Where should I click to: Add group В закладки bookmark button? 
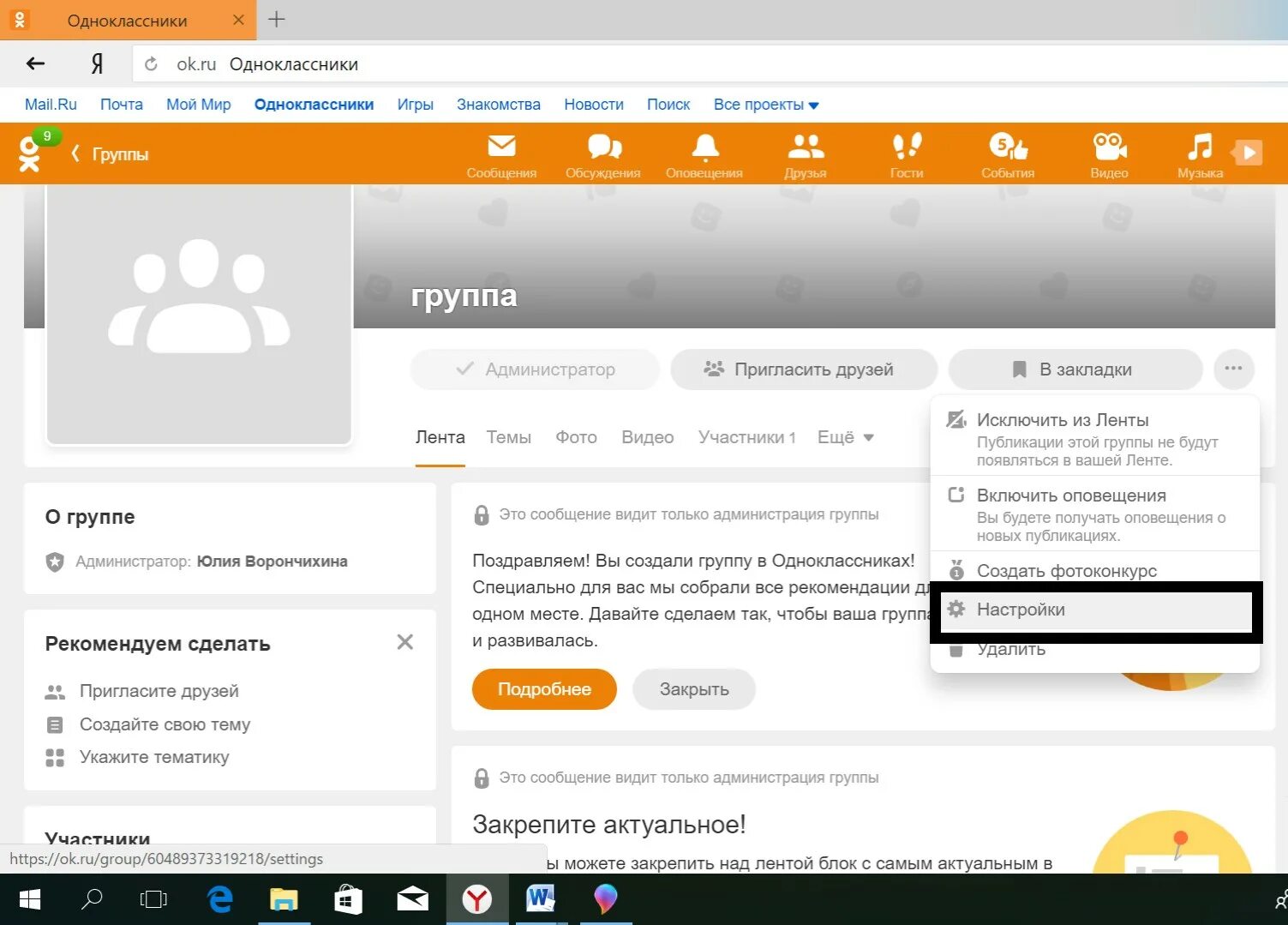1075,369
